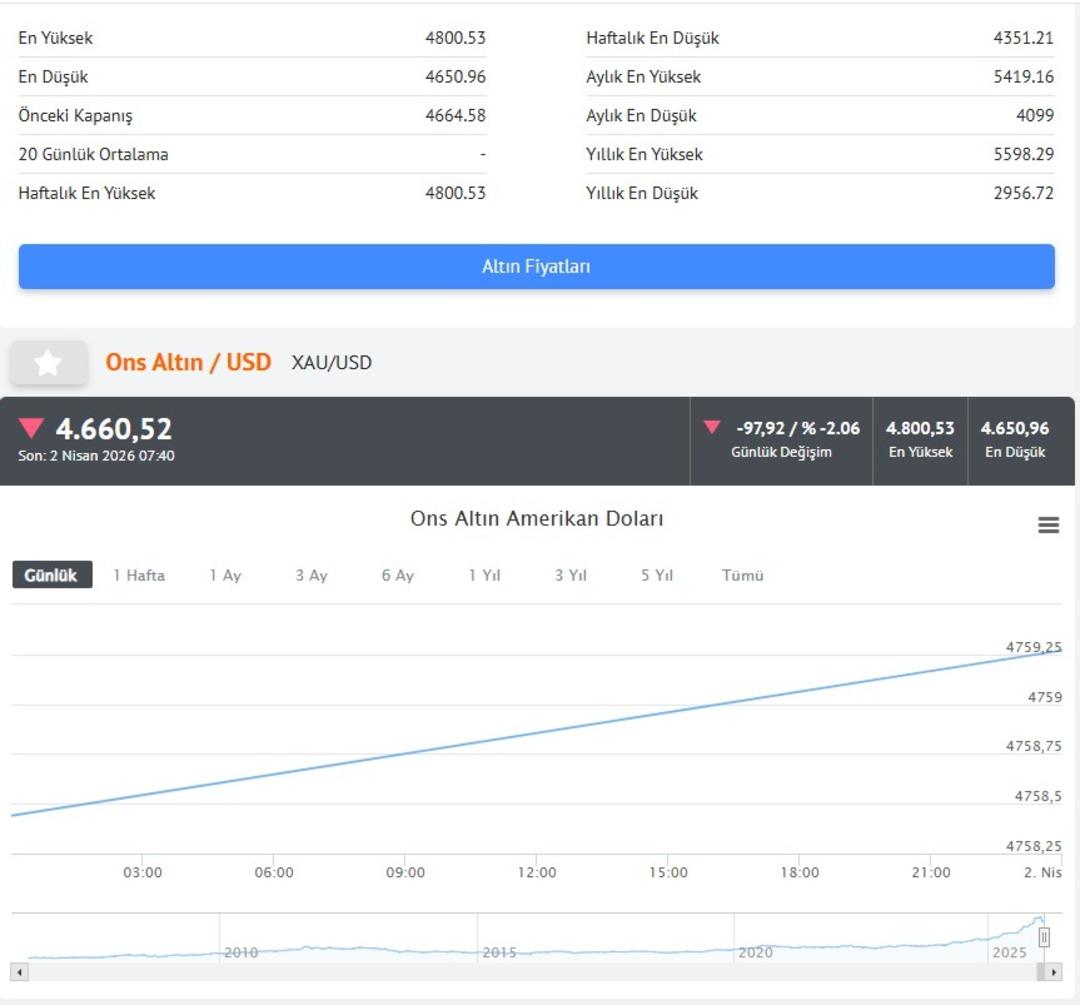Switch chart to 1 Hafta range
The height and width of the screenshot is (1005, 1080).
coord(139,575)
